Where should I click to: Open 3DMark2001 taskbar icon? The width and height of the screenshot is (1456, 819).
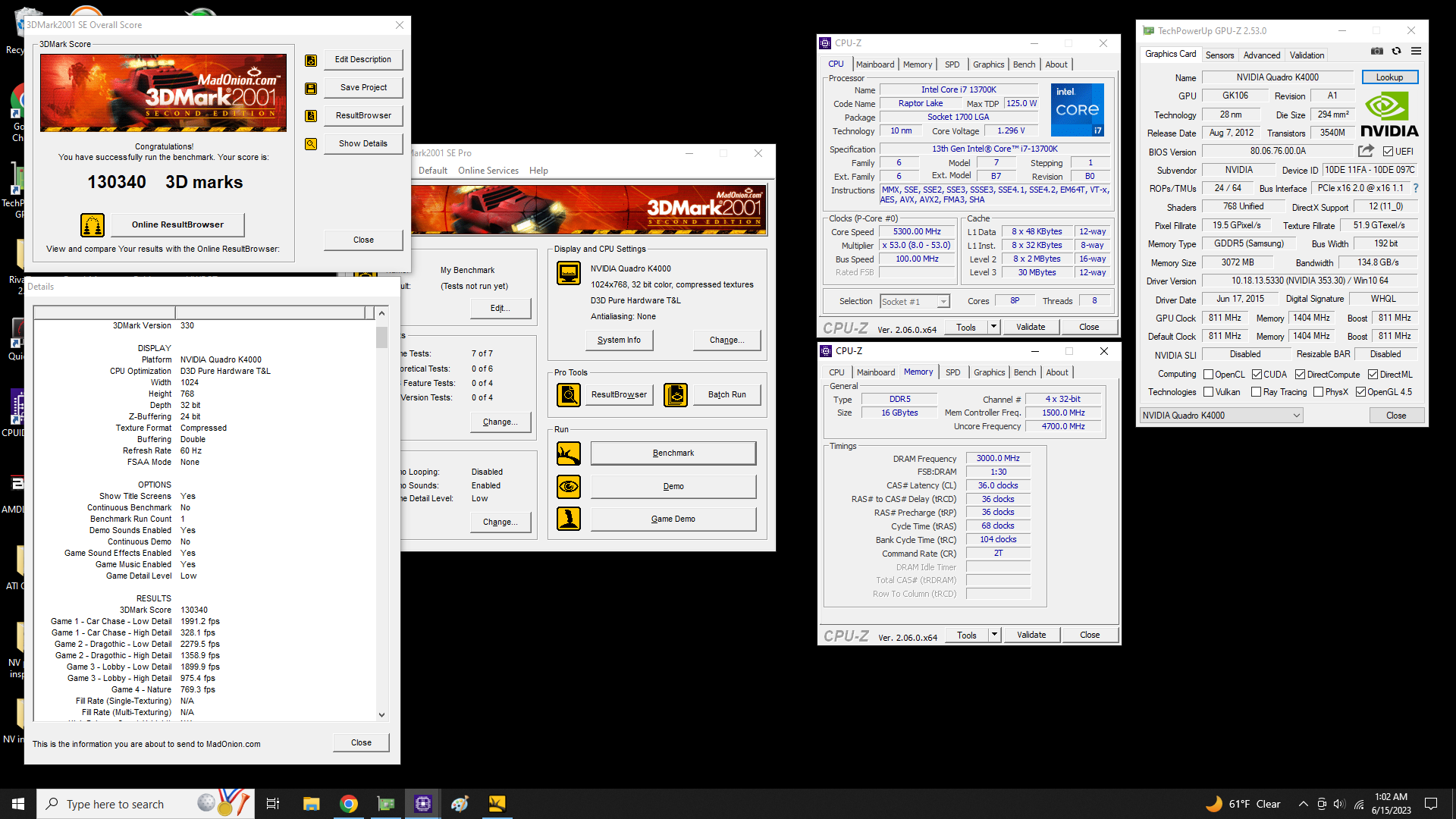click(497, 804)
